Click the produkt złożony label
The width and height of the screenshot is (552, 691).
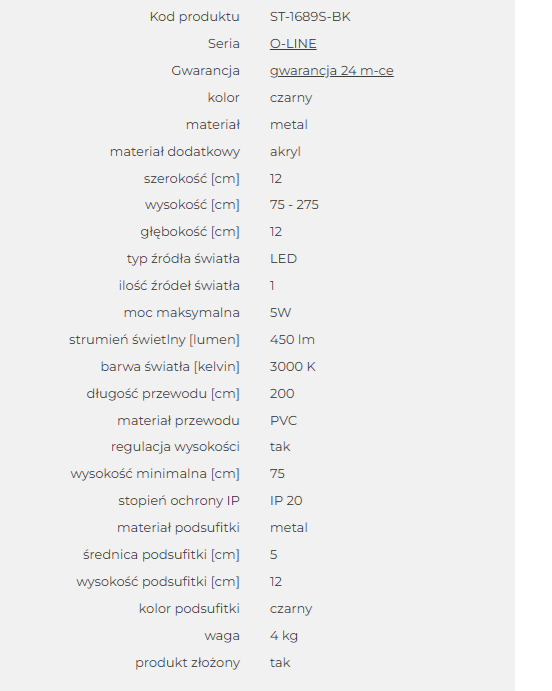tap(188, 663)
